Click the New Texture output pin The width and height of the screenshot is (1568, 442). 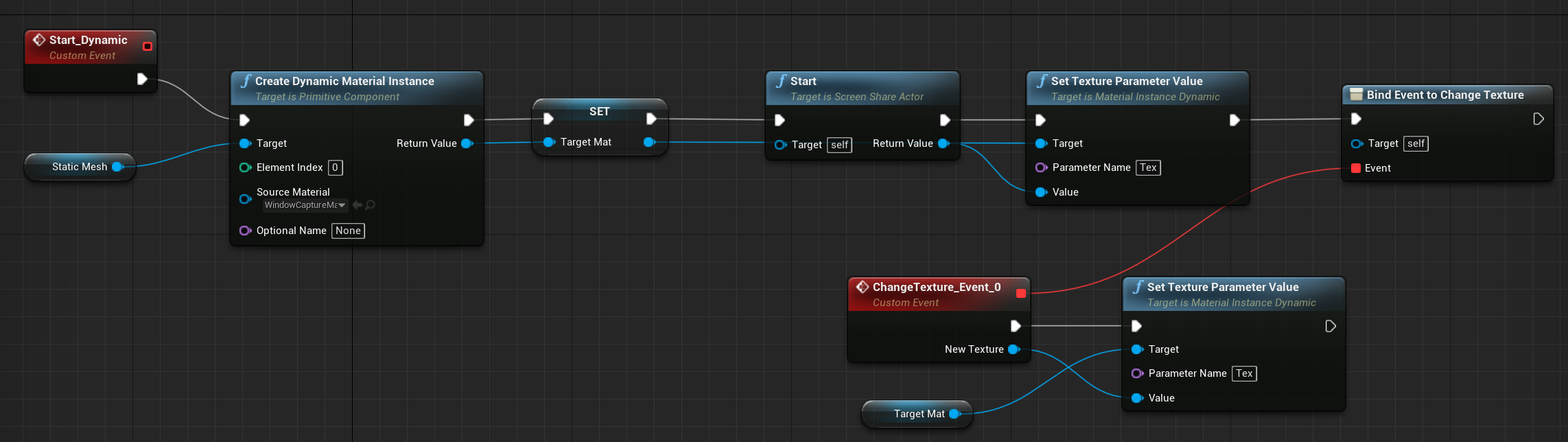pos(1014,349)
